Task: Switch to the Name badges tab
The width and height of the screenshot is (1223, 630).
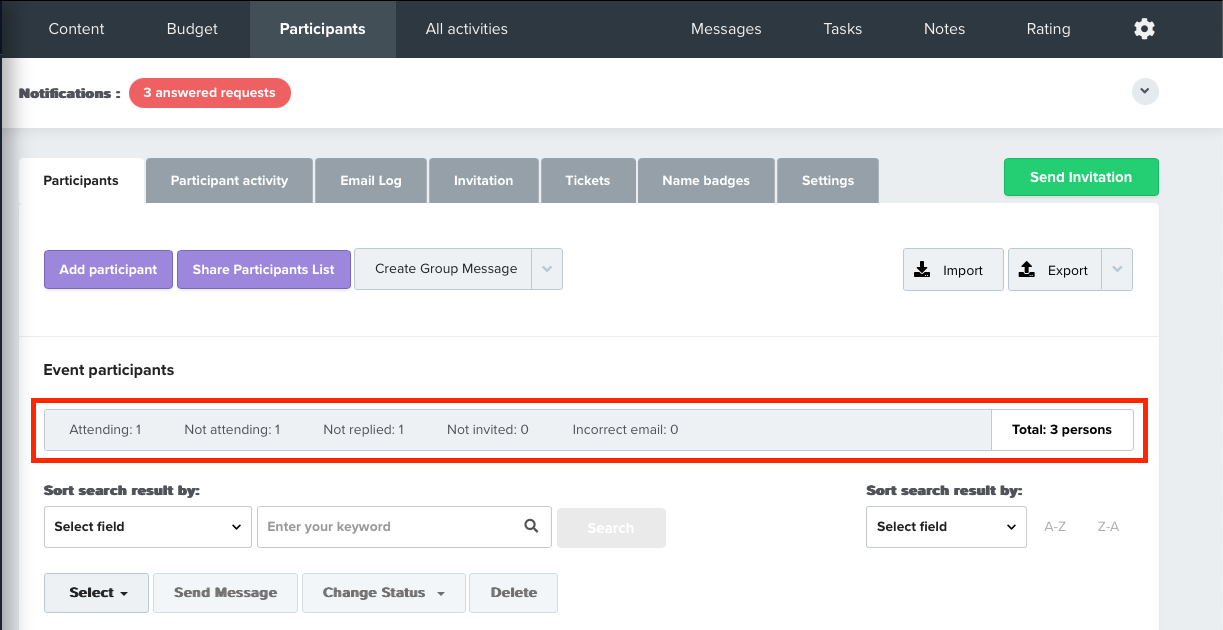Action: (706, 181)
